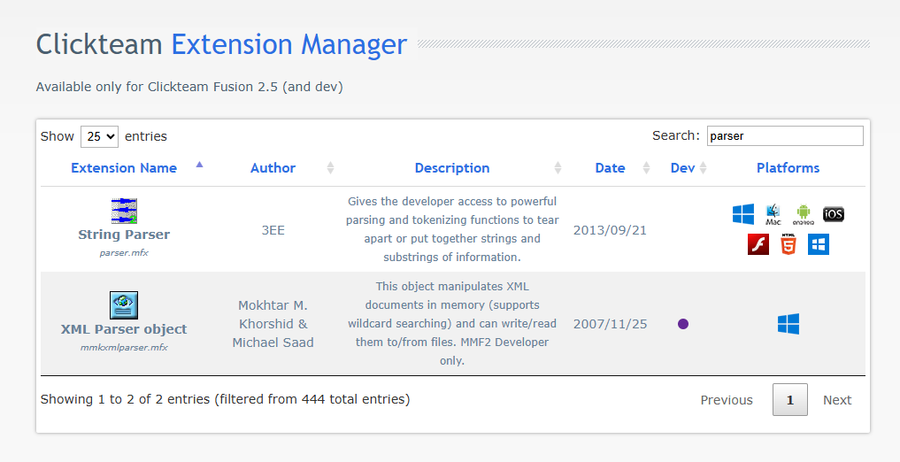This screenshot has height=462, width=900.
Task: Click the Mac platform icon for String Parser
Action: coord(773,214)
